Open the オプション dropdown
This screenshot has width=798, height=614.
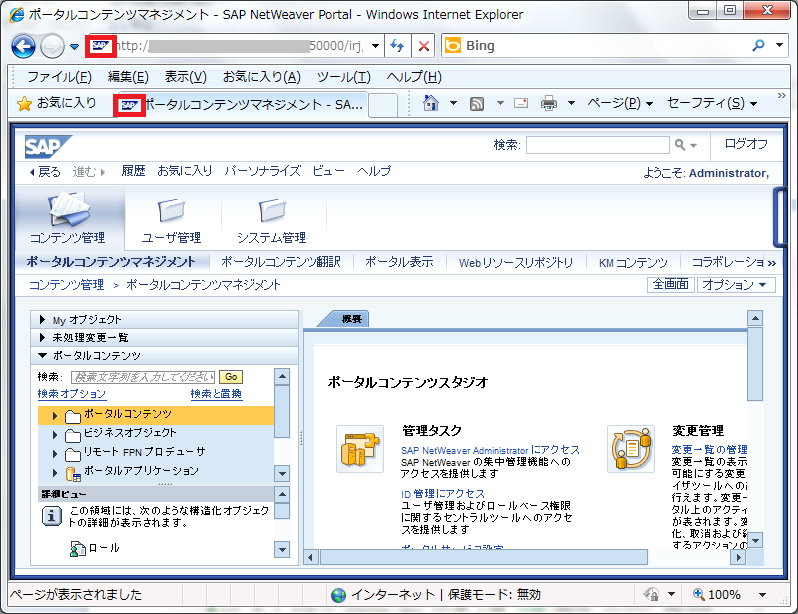[736, 285]
